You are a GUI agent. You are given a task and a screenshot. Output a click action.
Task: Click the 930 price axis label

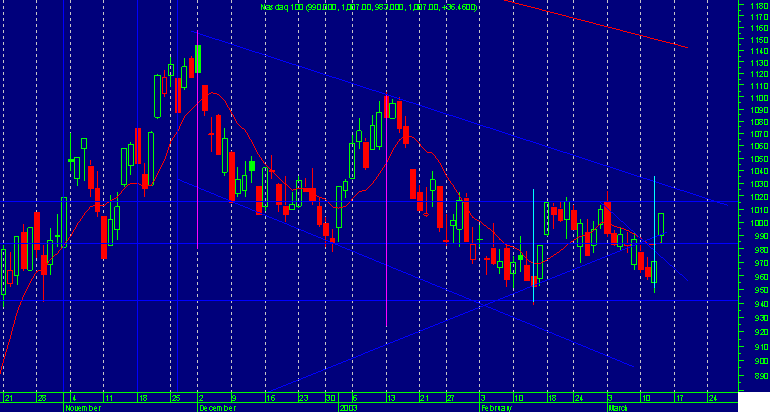pyautogui.click(x=761, y=319)
